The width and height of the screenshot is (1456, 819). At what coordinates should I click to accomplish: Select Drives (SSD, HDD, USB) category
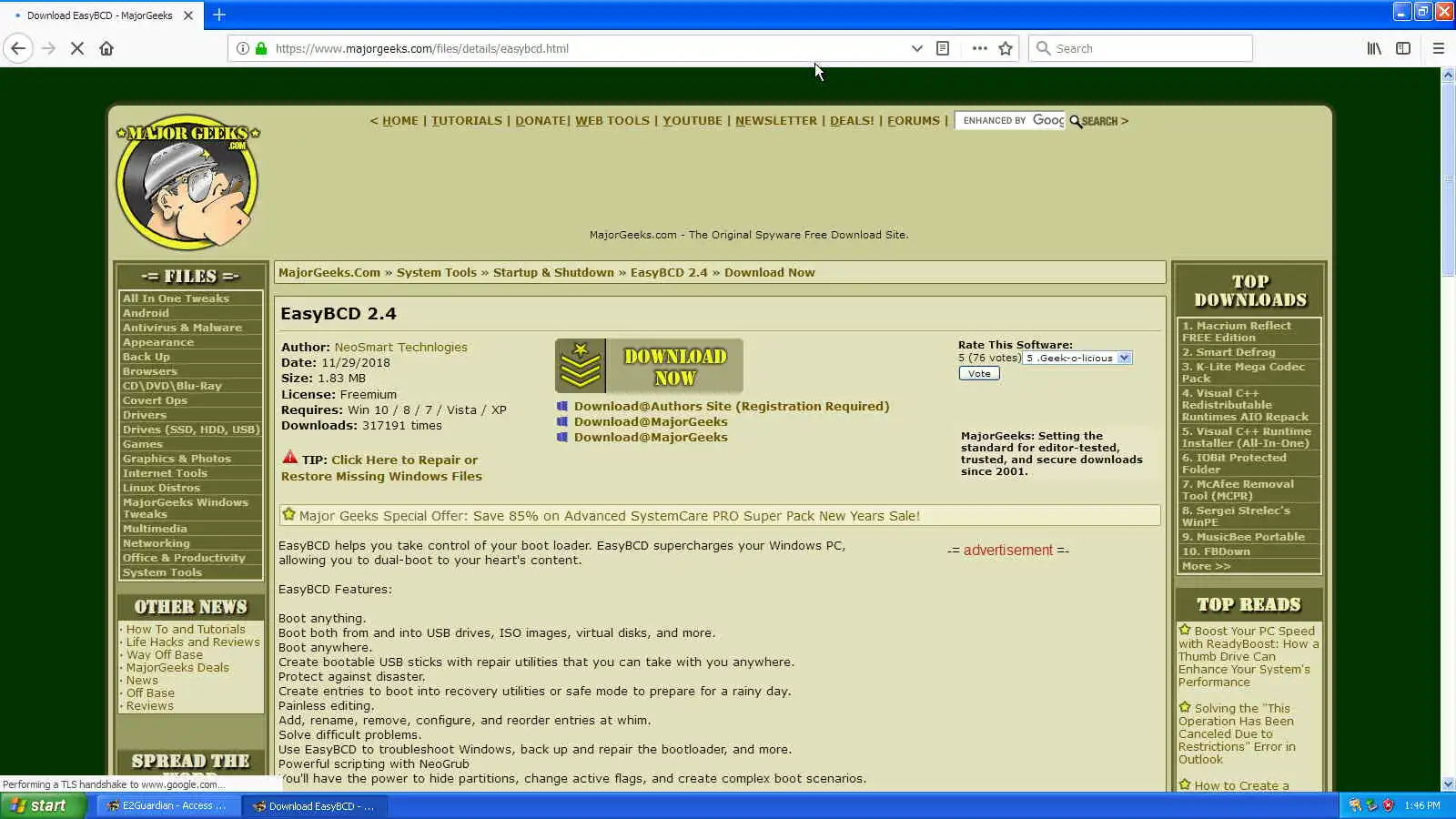coord(191,430)
